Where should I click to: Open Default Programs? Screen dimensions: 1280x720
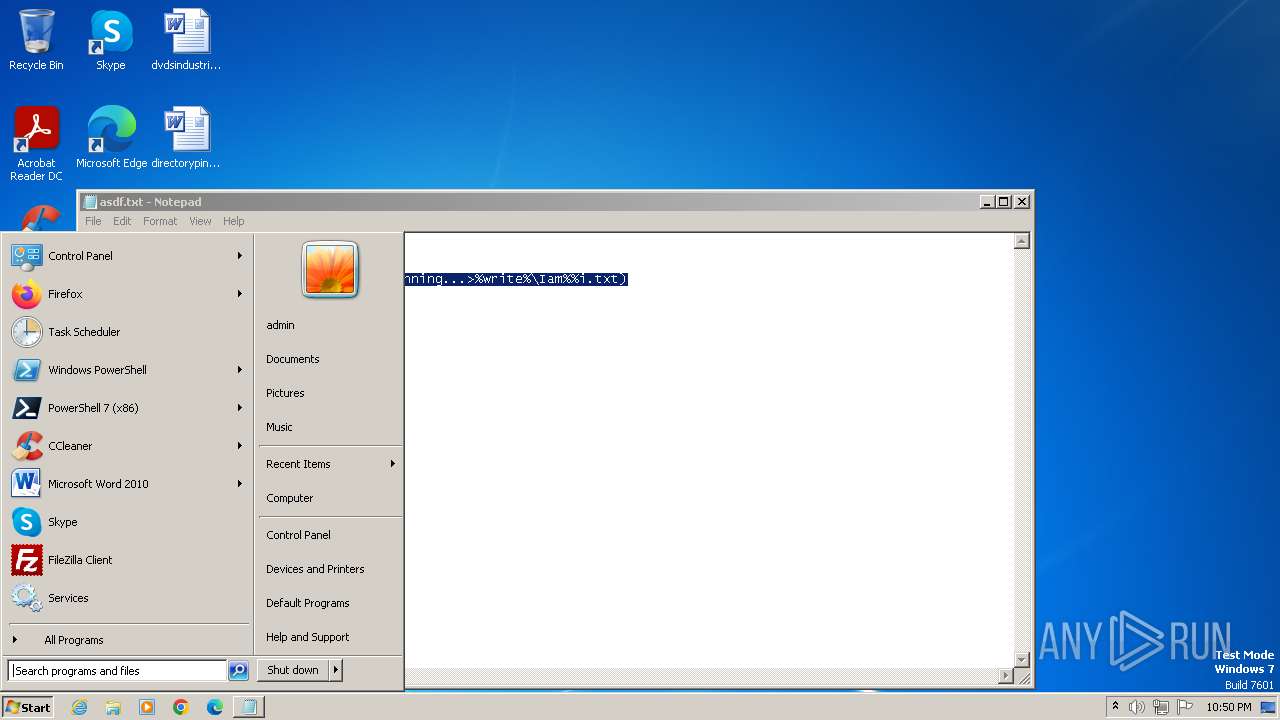[x=330, y=603]
